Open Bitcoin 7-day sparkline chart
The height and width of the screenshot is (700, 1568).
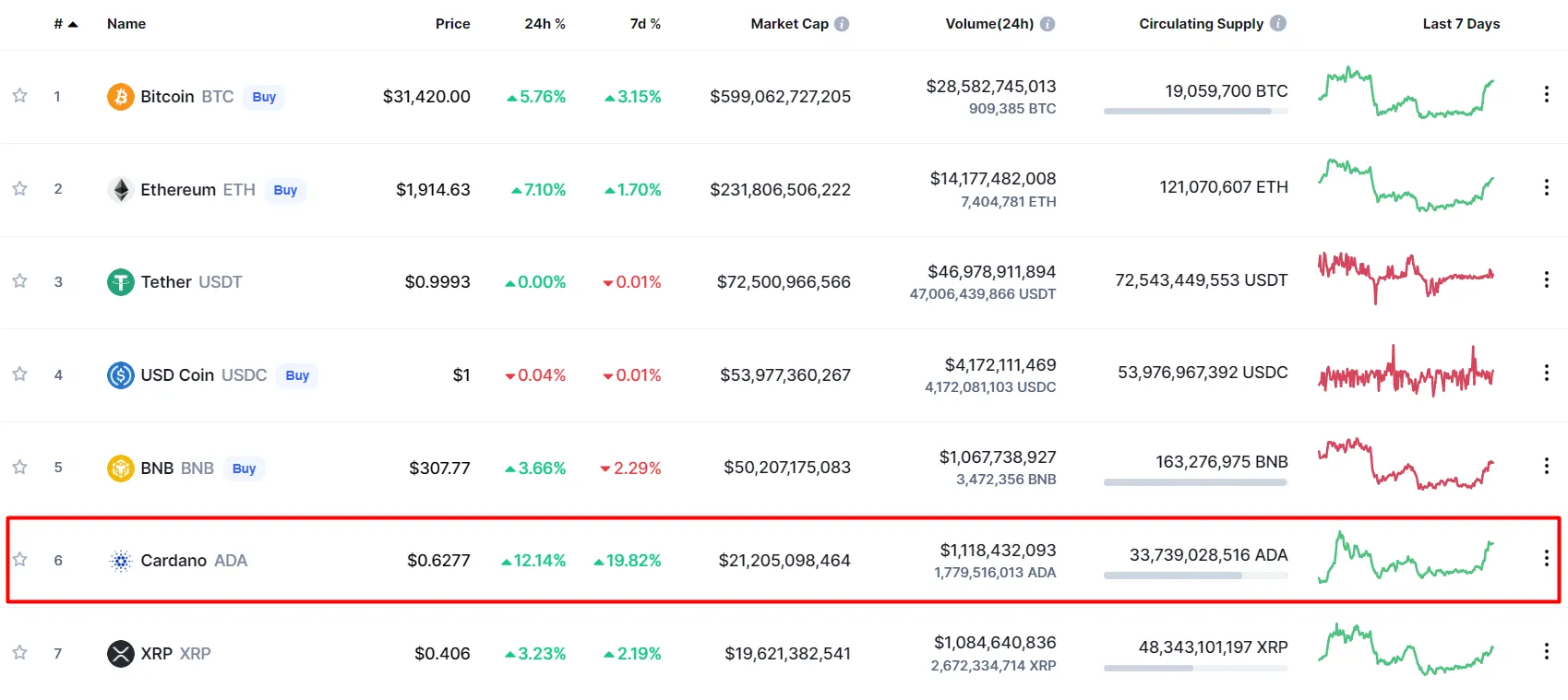(x=1406, y=92)
